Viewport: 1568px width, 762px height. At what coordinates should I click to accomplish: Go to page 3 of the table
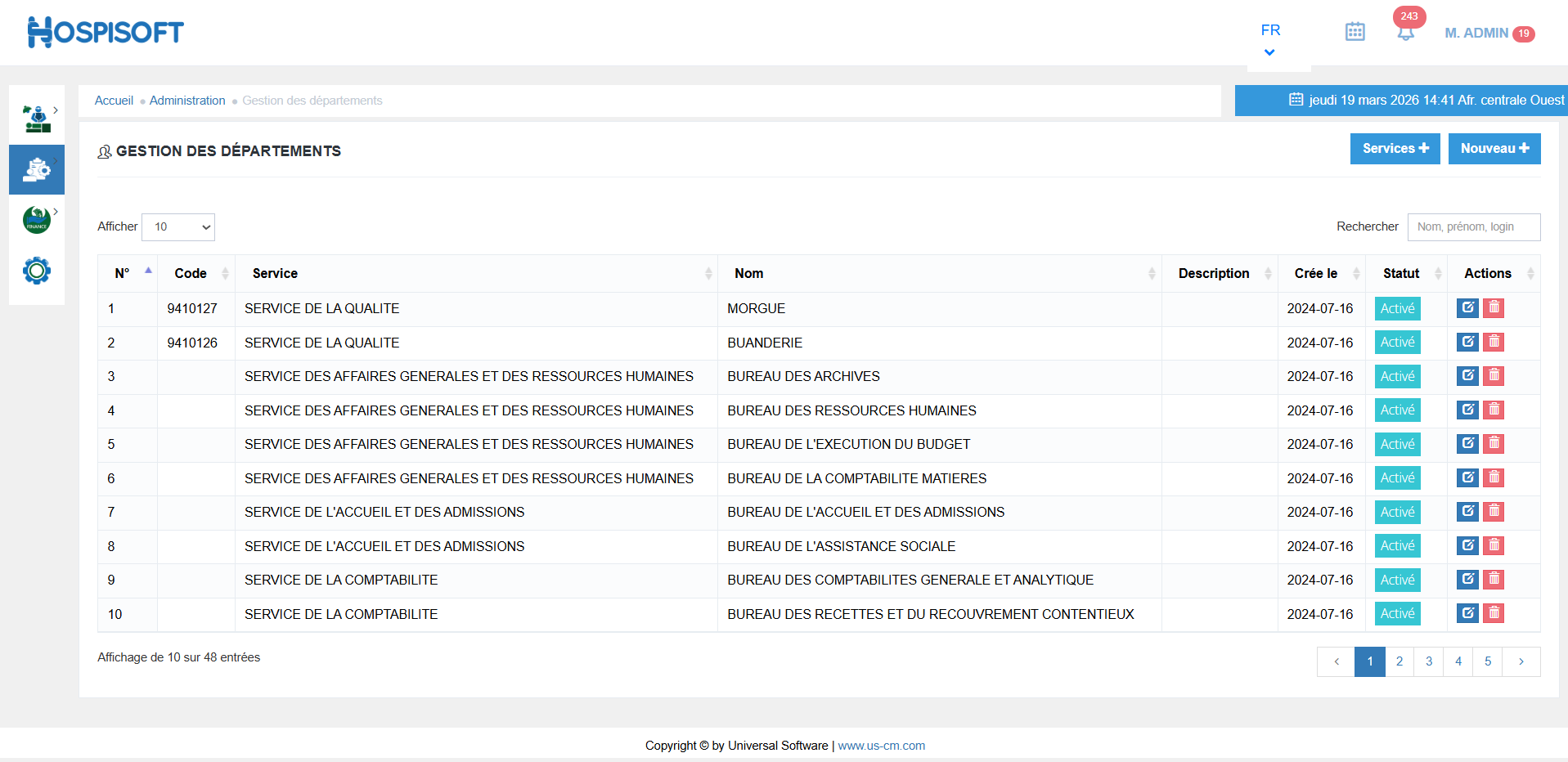click(1428, 661)
